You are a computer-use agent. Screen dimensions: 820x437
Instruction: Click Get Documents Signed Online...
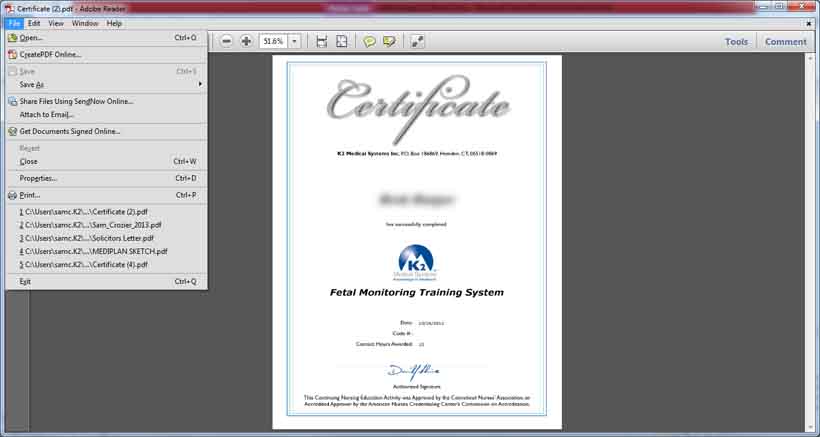point(70,131)
